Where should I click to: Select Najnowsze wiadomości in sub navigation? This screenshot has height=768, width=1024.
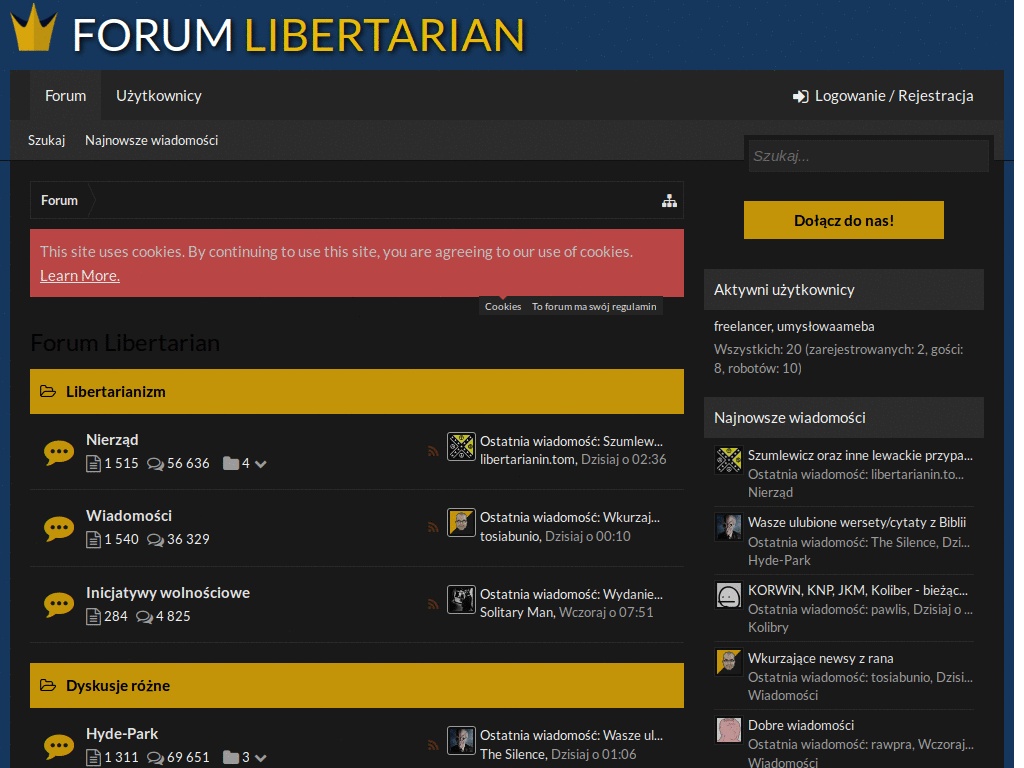(x=152, y=140)
